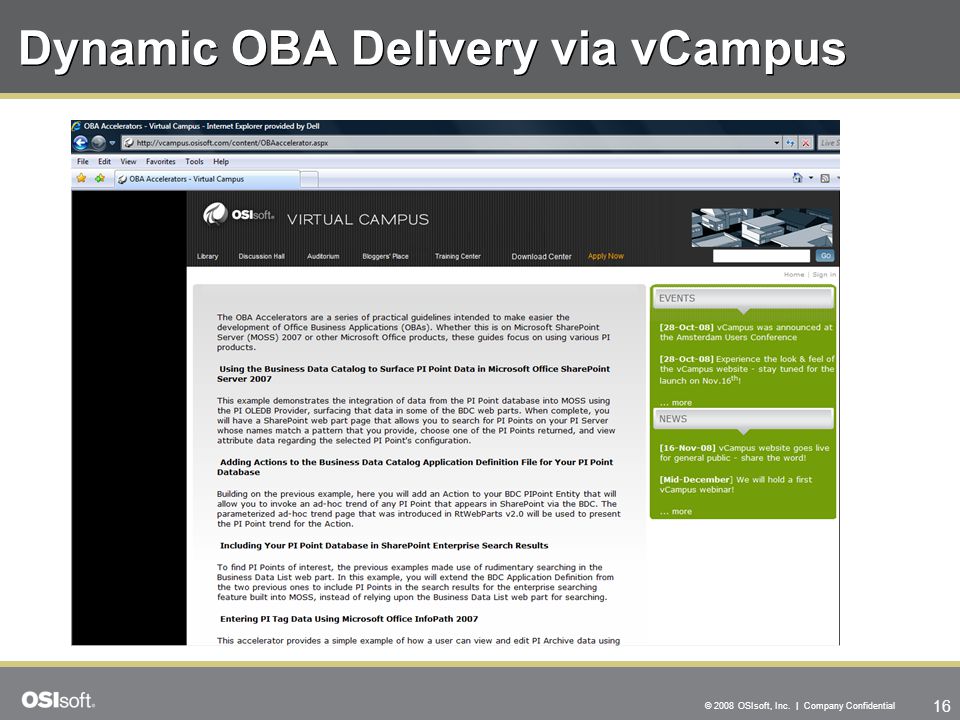Click heading Adding Actions to the Business Data Catalog
960x720 pixels.
tap(414, 467)
